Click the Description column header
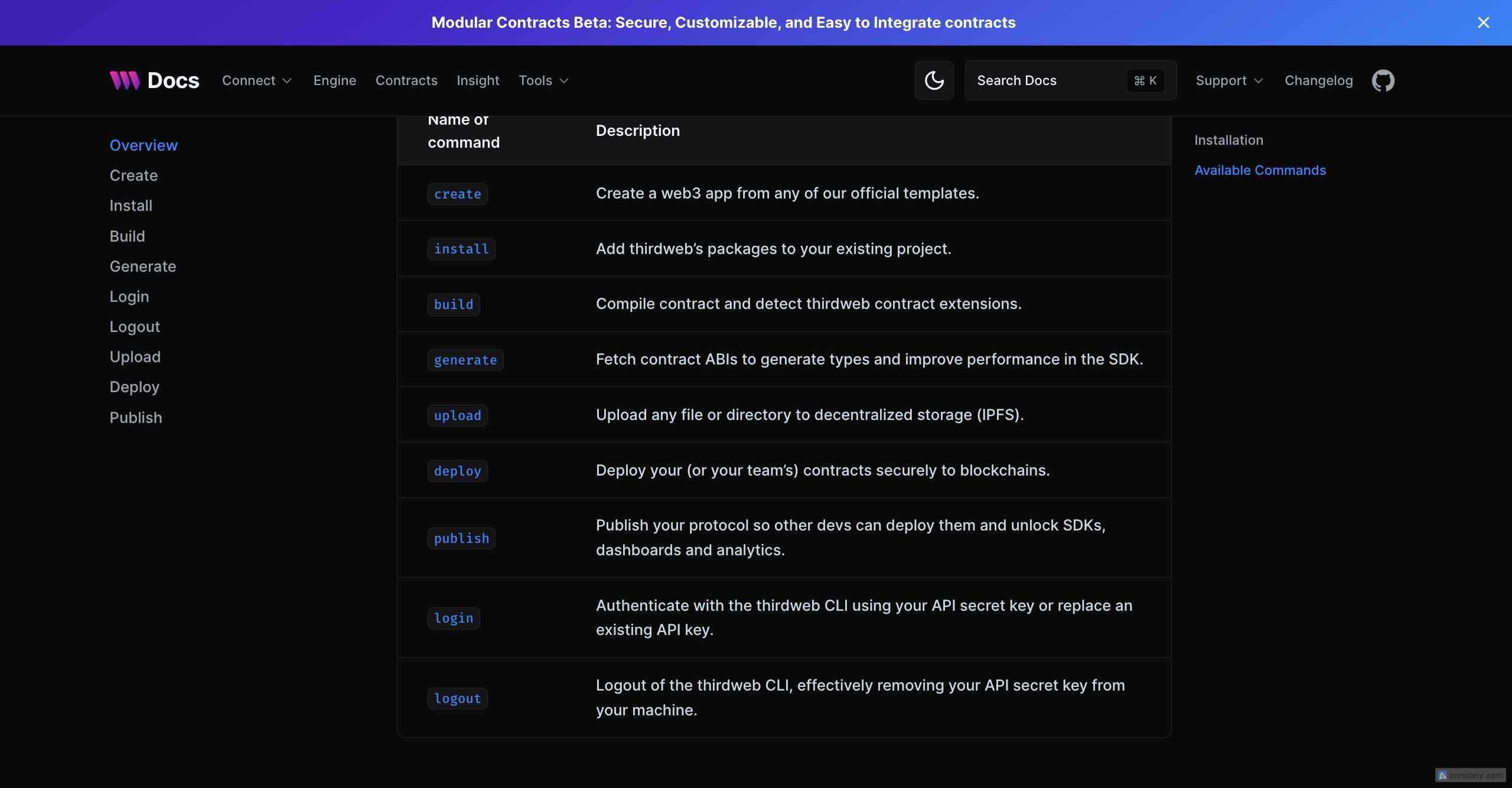 coord(638,131)
